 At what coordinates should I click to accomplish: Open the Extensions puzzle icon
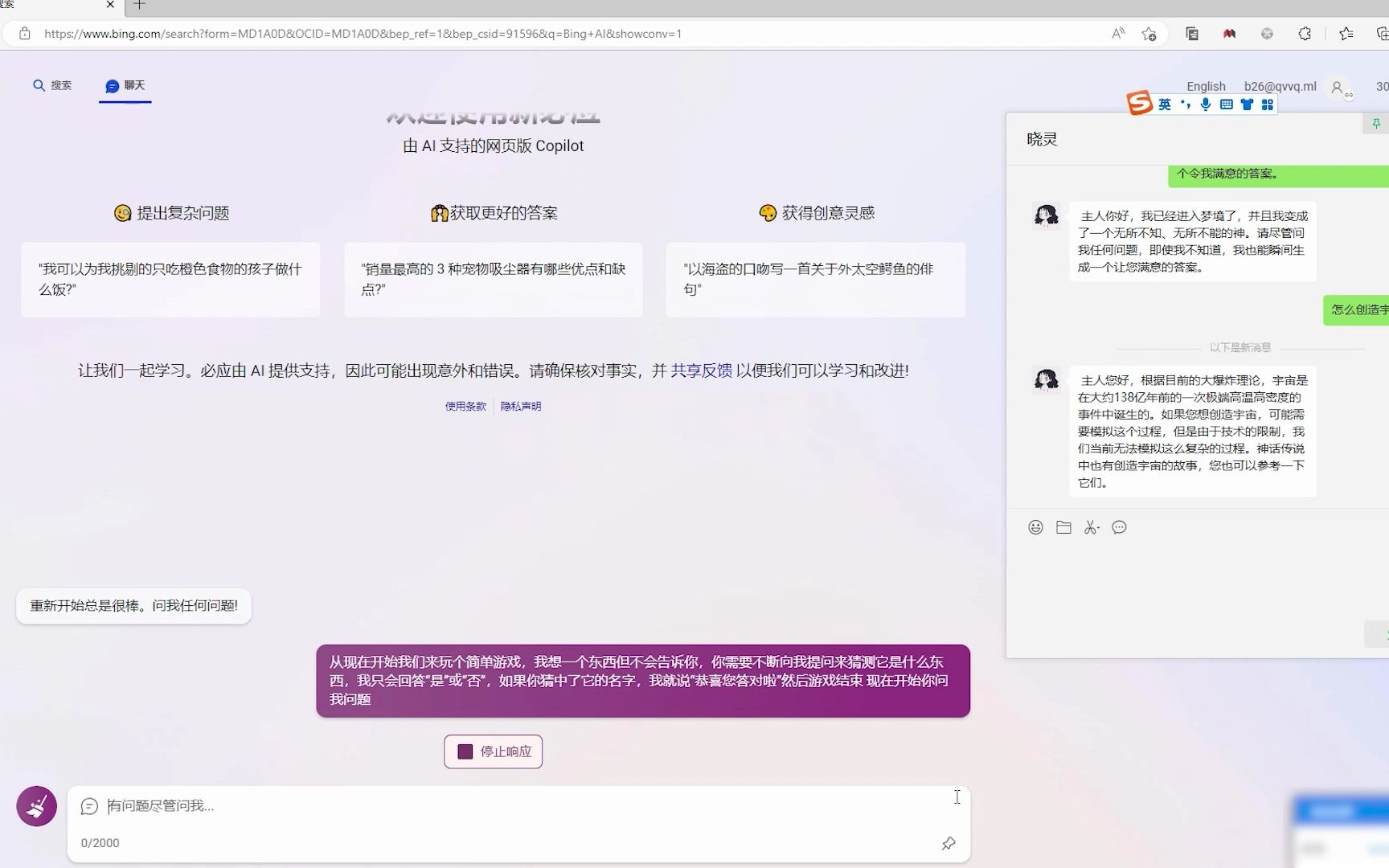1305,33
